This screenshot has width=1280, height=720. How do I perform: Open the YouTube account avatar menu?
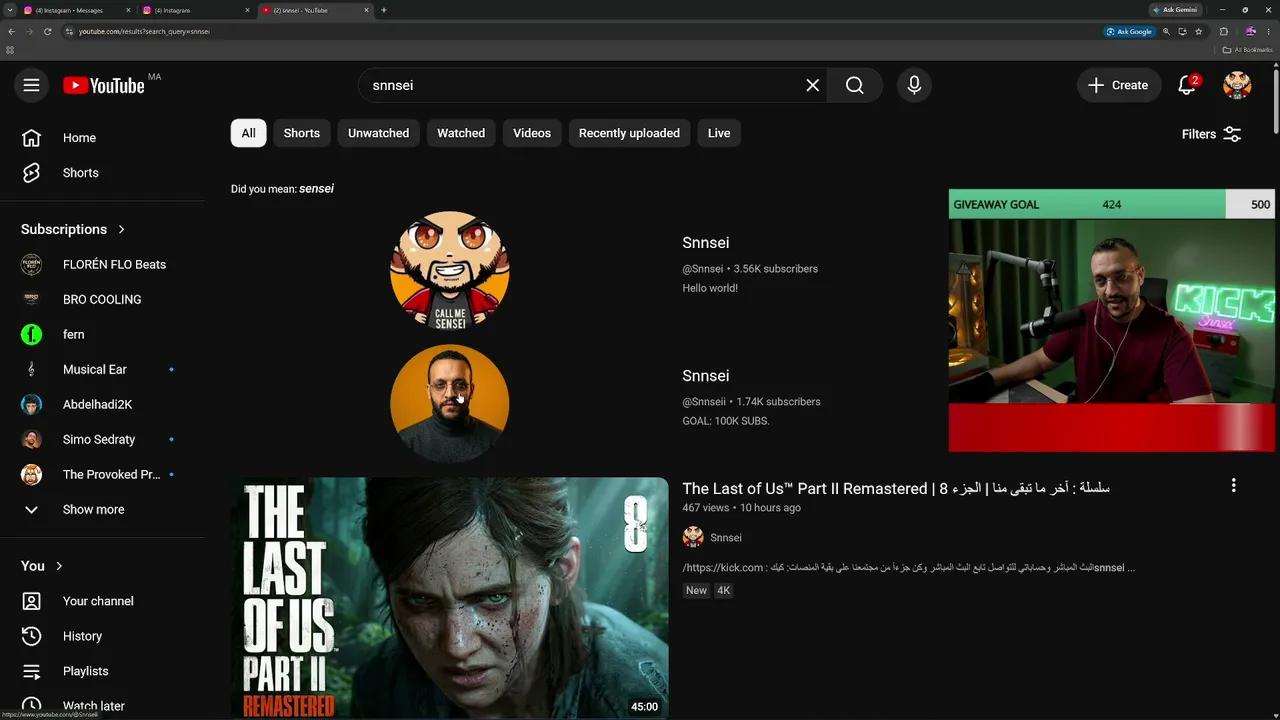pyautogui.click(x=1237, y=85)
